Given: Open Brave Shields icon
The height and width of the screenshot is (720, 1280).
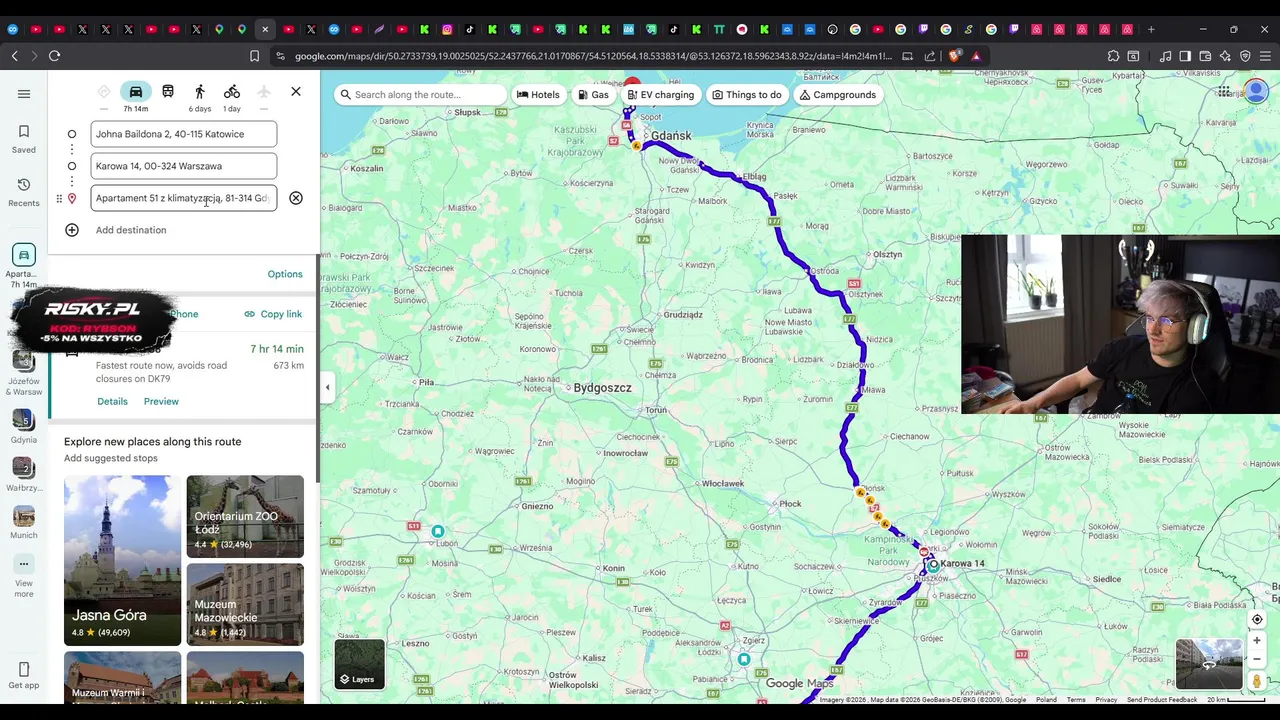Looking at the screenshot, I should [954, 56].
